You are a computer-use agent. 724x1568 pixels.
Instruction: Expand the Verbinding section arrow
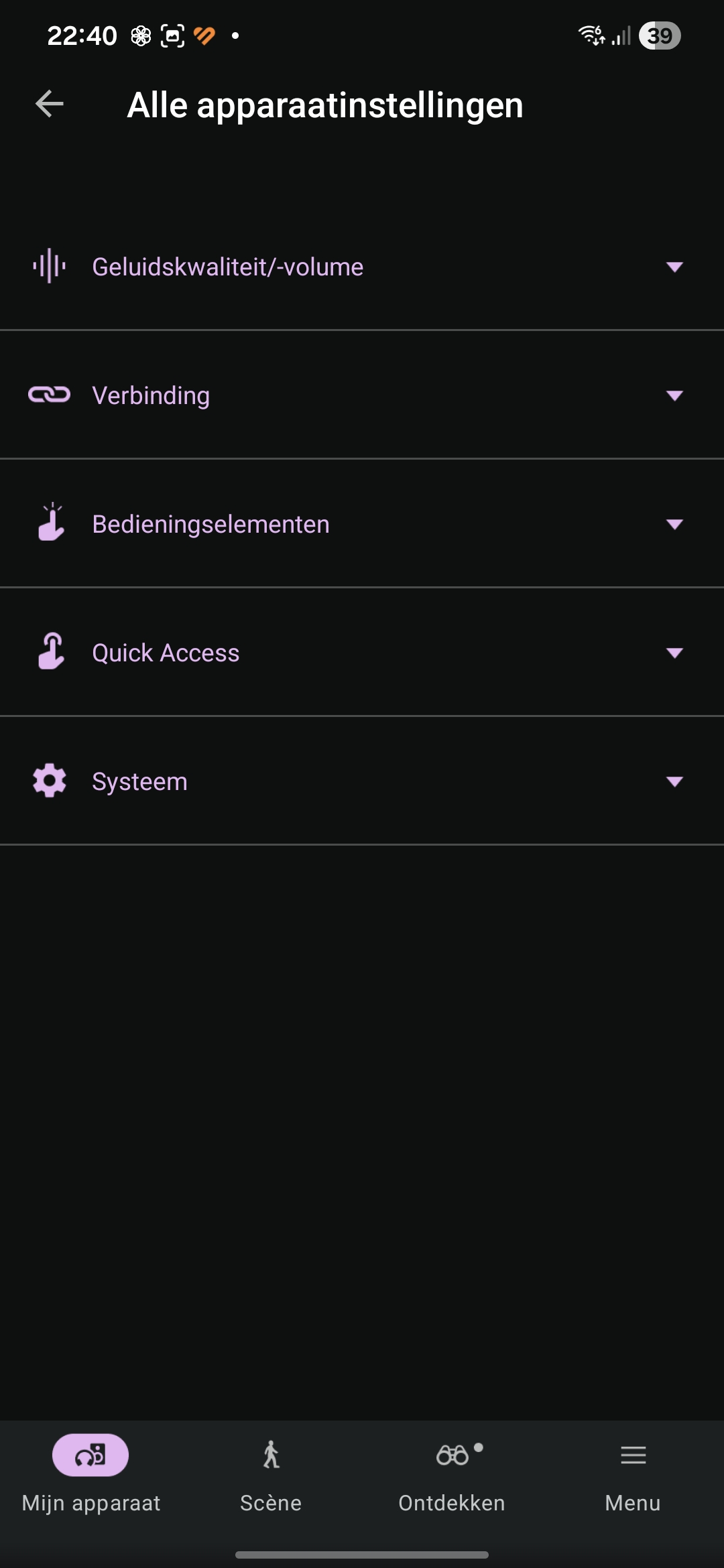point(674,395)
